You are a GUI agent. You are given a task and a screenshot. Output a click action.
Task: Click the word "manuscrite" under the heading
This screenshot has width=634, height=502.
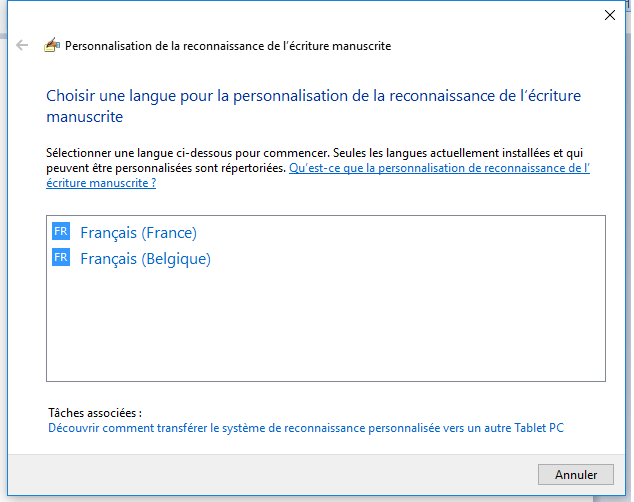pos(85,117)
